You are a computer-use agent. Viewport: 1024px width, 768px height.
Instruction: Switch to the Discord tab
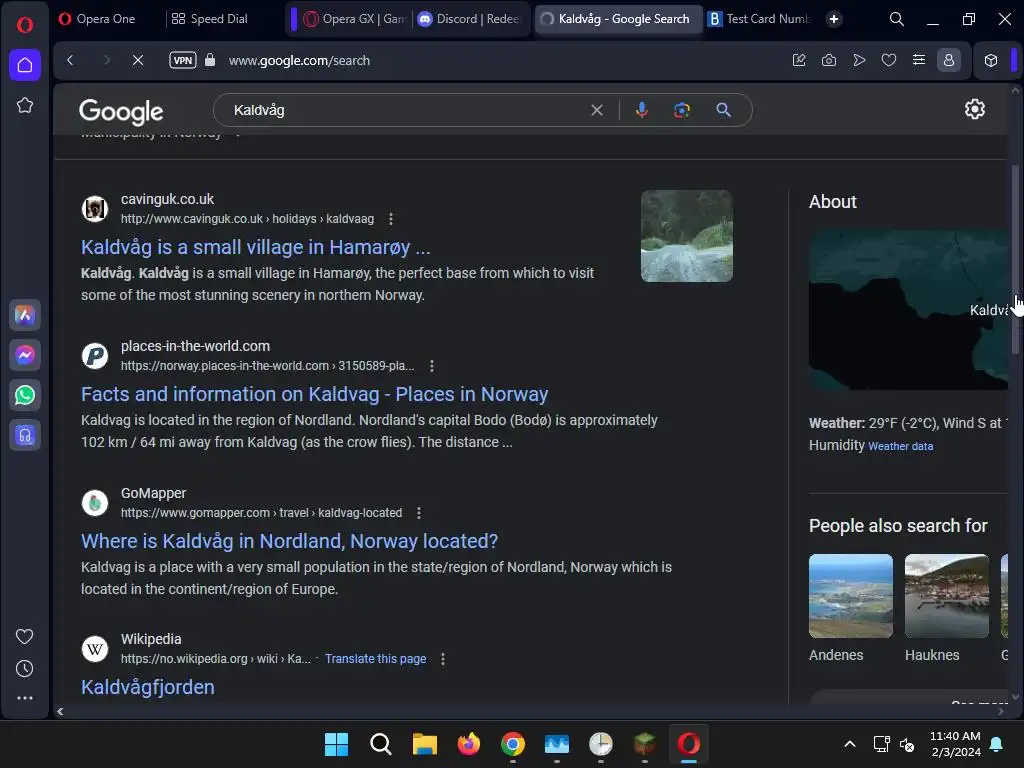[470, 19]
